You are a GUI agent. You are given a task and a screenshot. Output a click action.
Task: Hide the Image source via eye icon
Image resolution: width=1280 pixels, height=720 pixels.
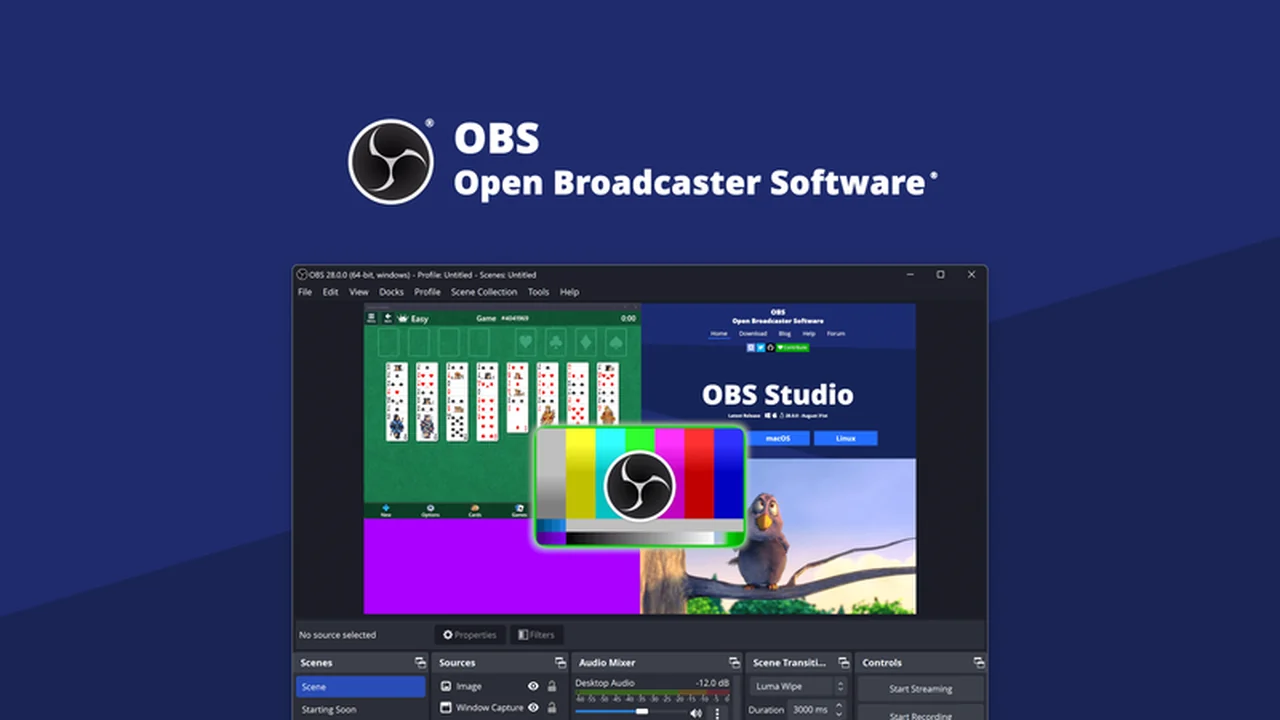533,686
